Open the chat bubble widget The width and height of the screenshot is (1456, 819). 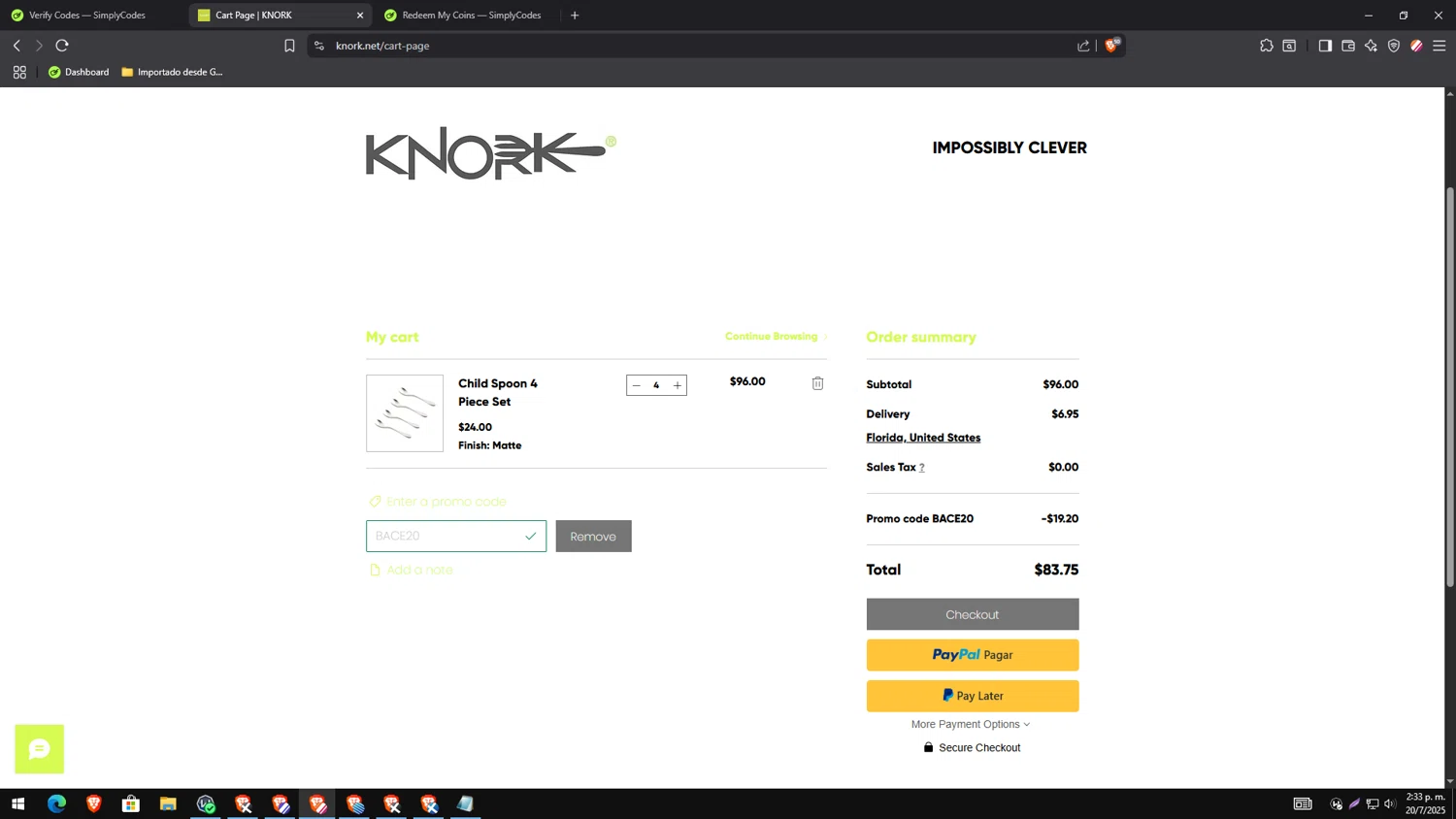(x=39, y=749)
